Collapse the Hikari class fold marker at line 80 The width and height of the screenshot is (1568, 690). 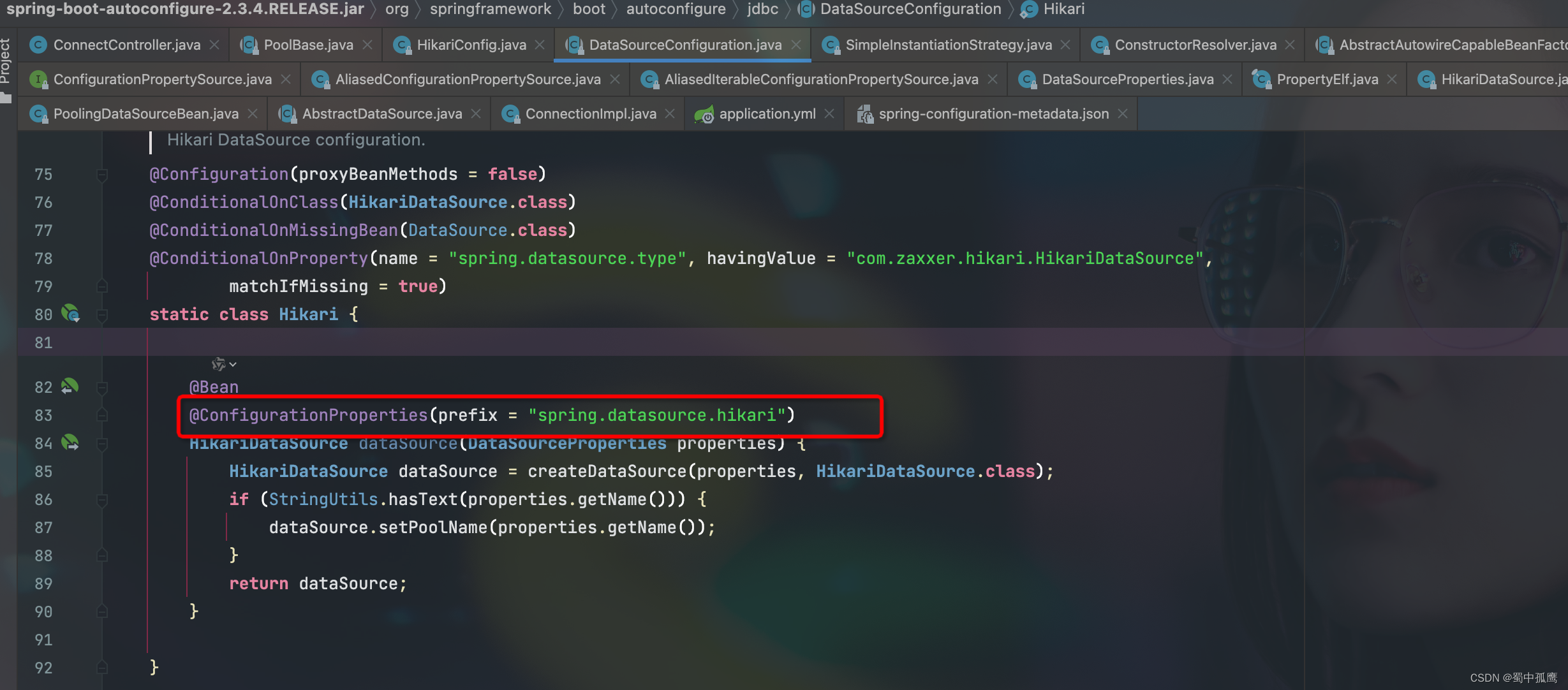tap(102, 314)
